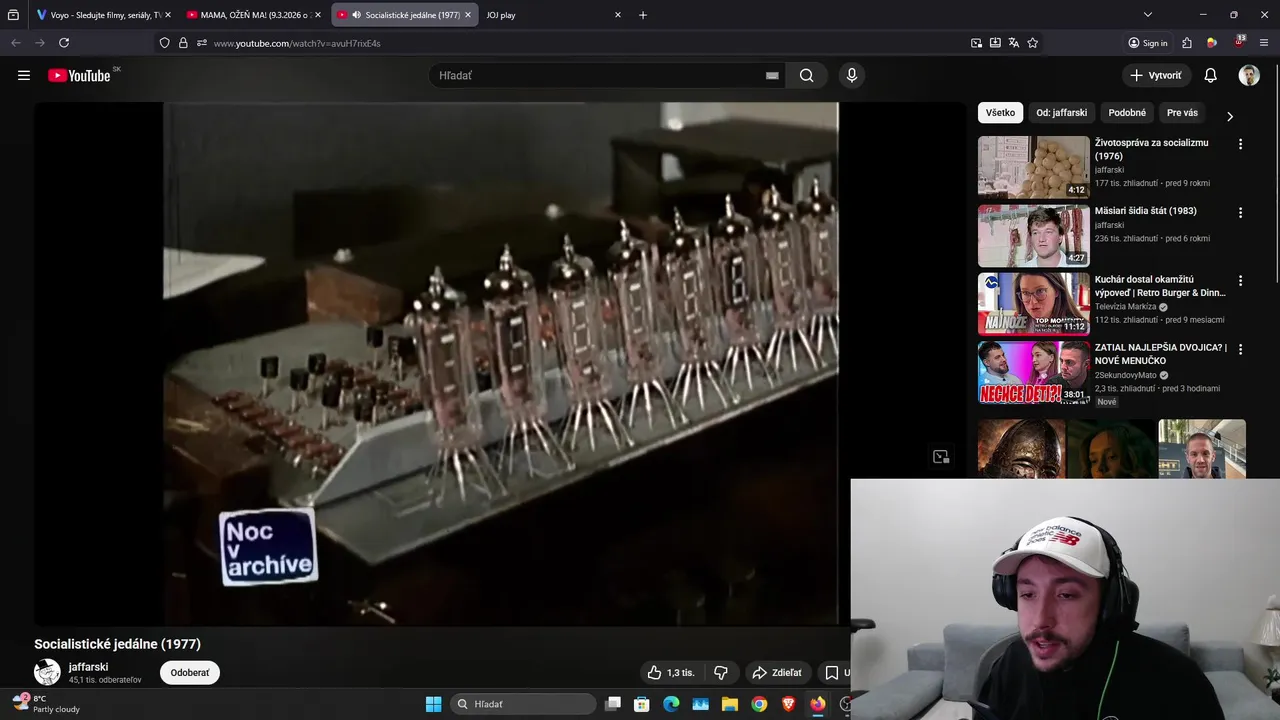1280x720 pixels.
Task: Show more filter chips with right arrow
Action: [x=1229, y=116]
